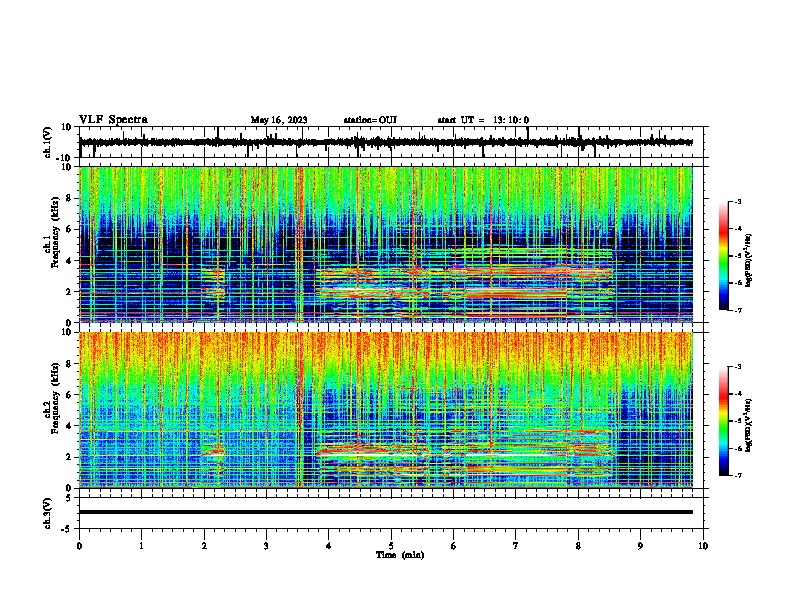Click time axis tick label '4'
Image resolution: width=792 pixels, height=612 pixels.
point(329,546)
